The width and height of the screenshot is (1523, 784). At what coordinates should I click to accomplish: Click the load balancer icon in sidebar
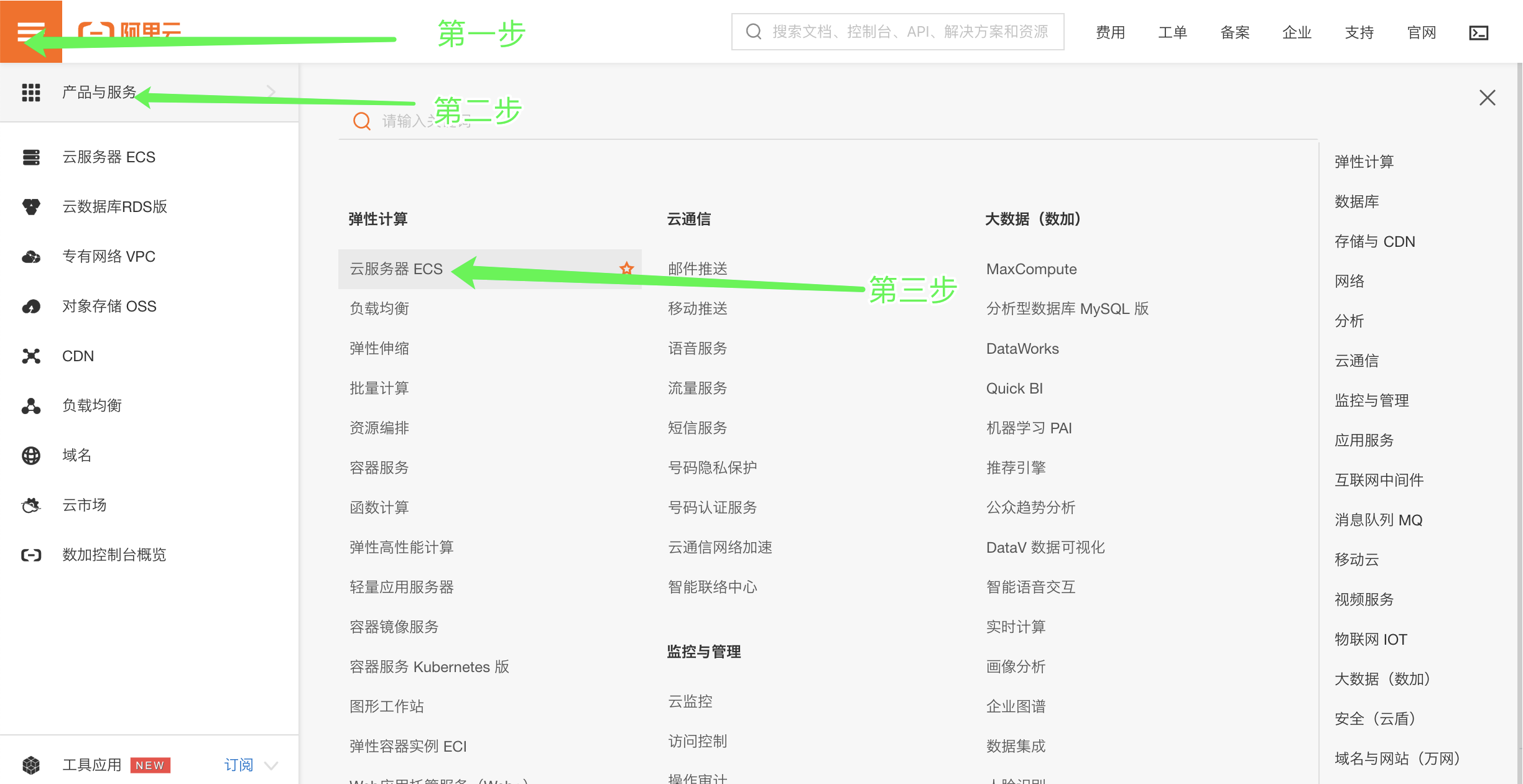pos(31,406)
